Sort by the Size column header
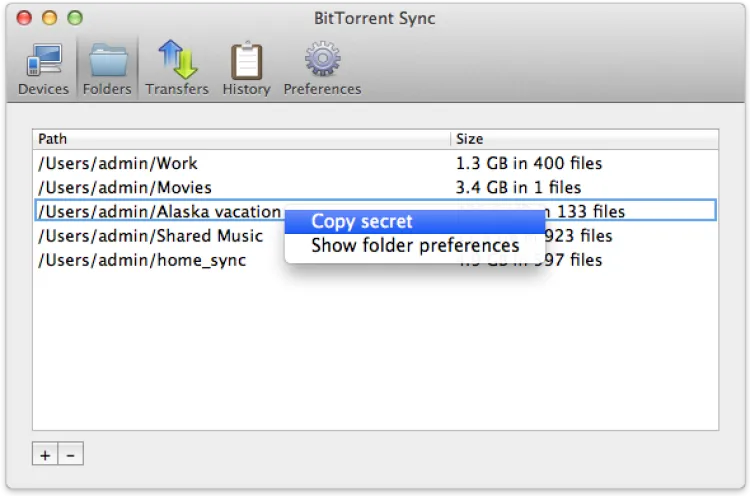The width and height of the screenshot is (750, 496). coord(585,139)
